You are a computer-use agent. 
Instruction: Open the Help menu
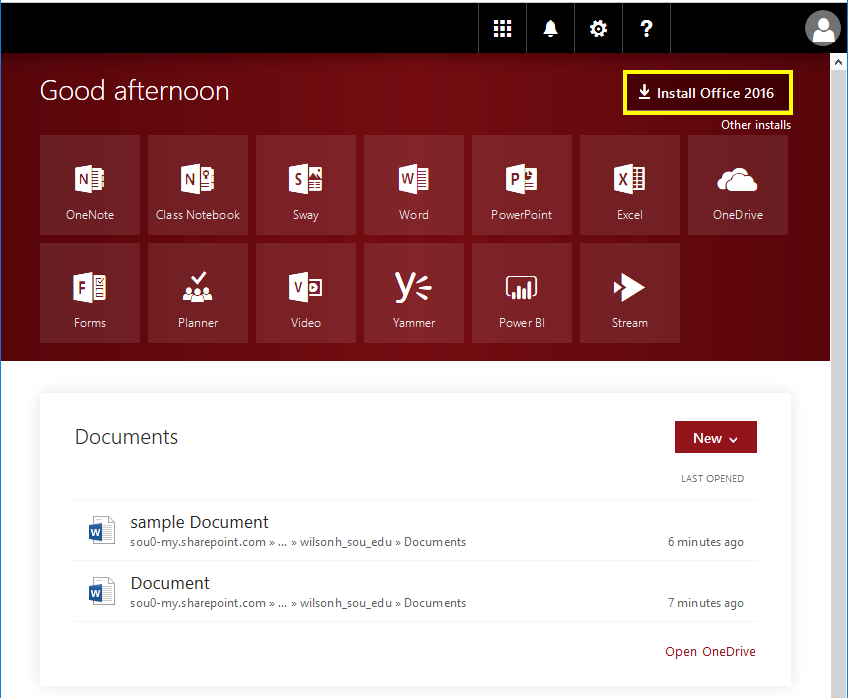(646, 28)
